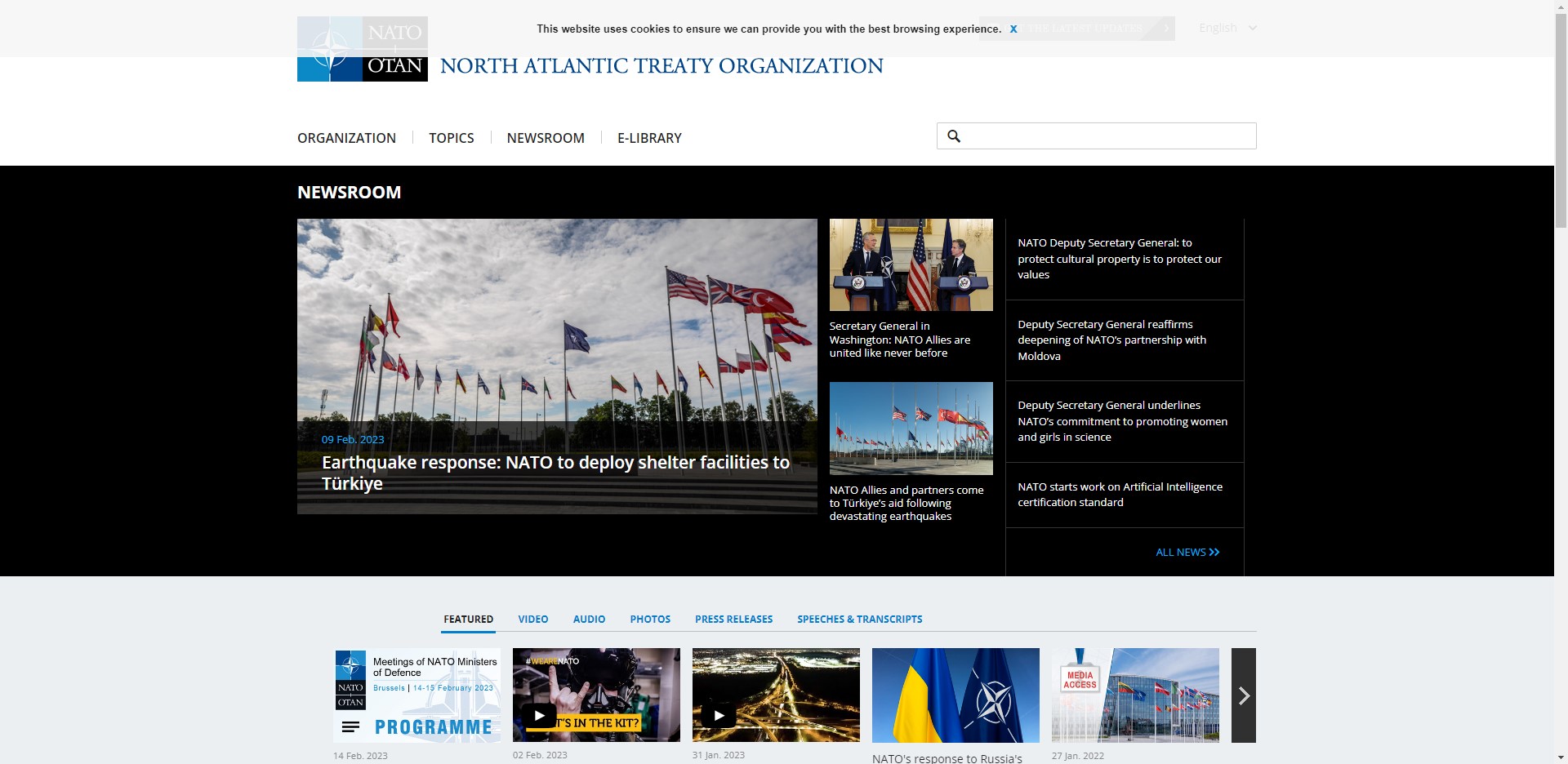Click the '27 Jan. 2022' date

coord(1078,756)
